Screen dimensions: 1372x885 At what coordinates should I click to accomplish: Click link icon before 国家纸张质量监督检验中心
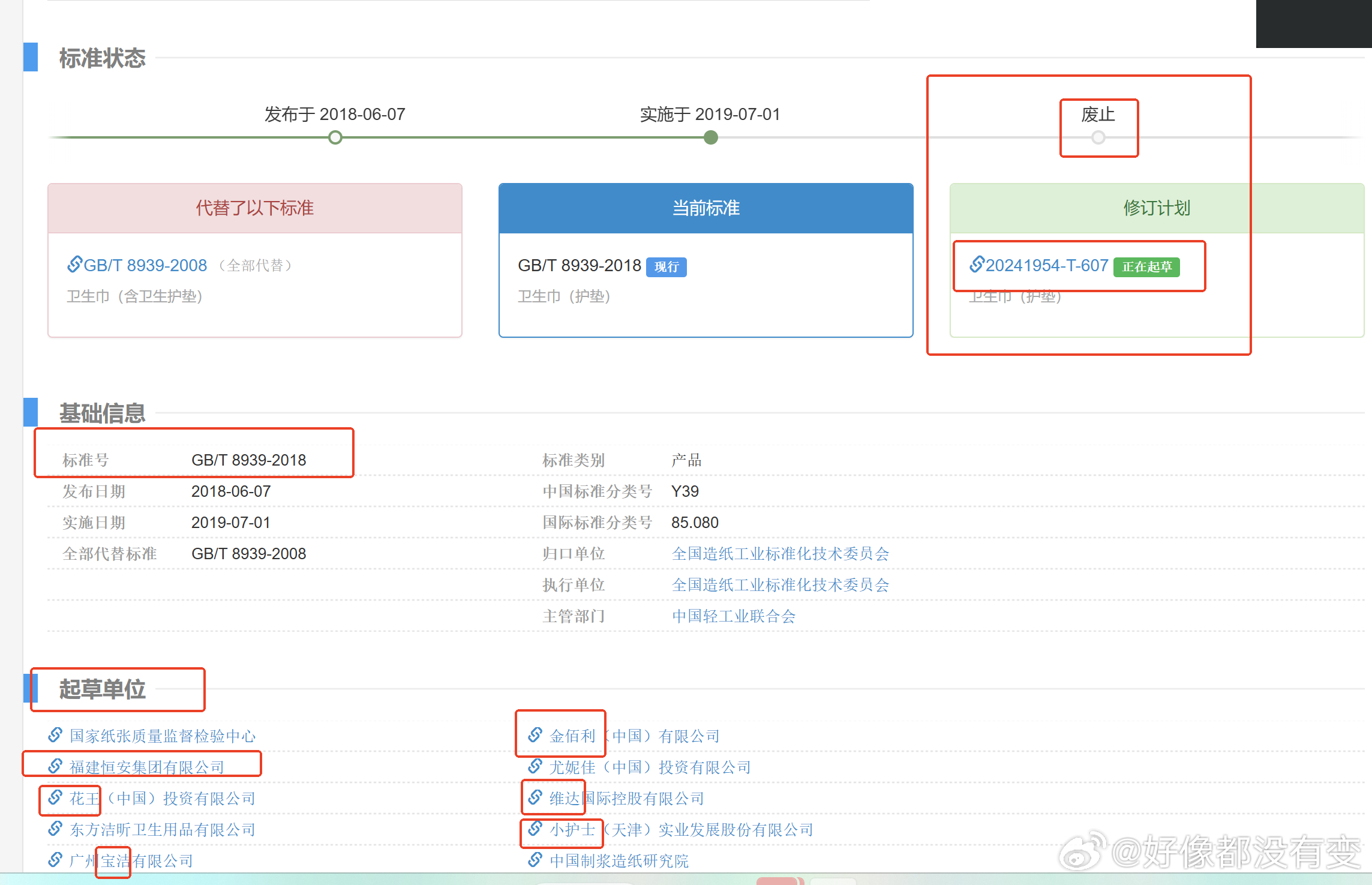[55, 735]
